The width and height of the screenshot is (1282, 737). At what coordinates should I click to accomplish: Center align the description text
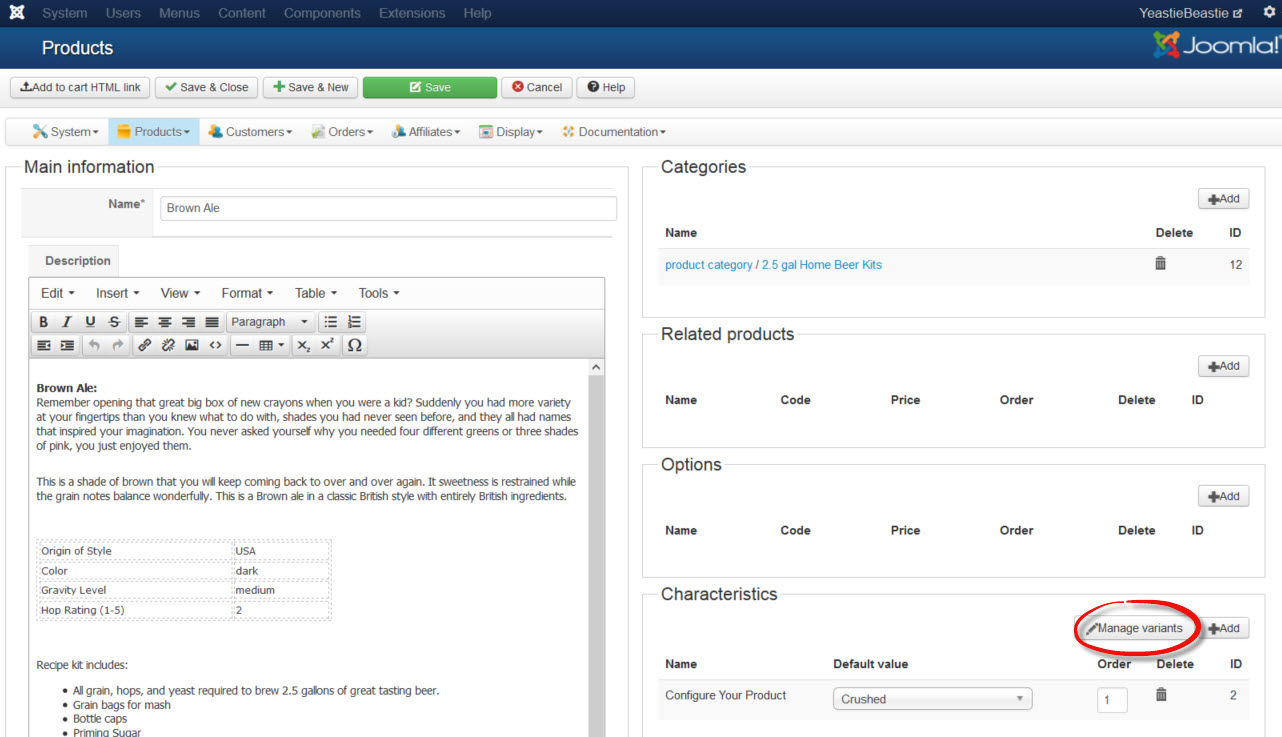coord(164,322)
